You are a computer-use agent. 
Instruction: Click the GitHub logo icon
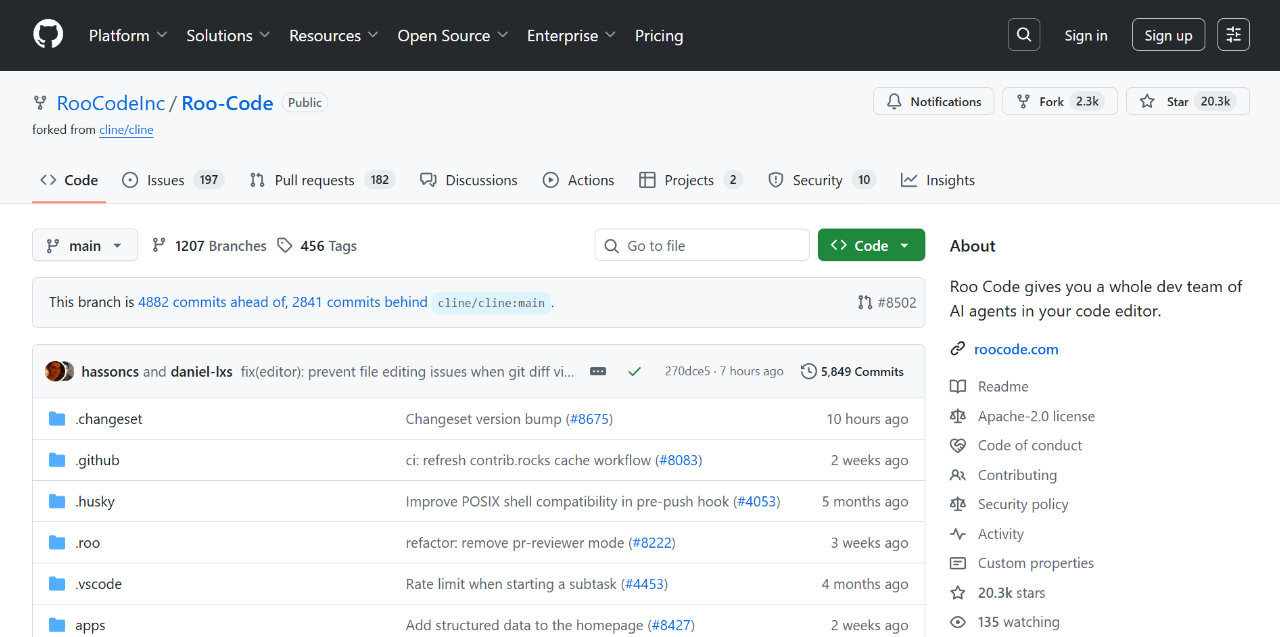click(48, 35)
